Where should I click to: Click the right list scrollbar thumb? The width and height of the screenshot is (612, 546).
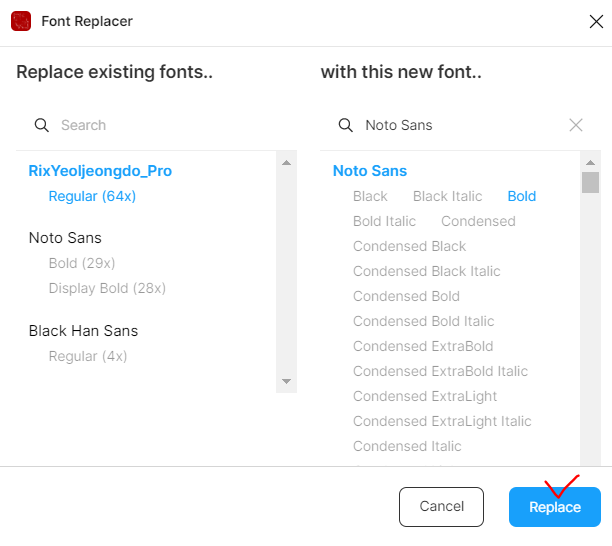point(591,182)
